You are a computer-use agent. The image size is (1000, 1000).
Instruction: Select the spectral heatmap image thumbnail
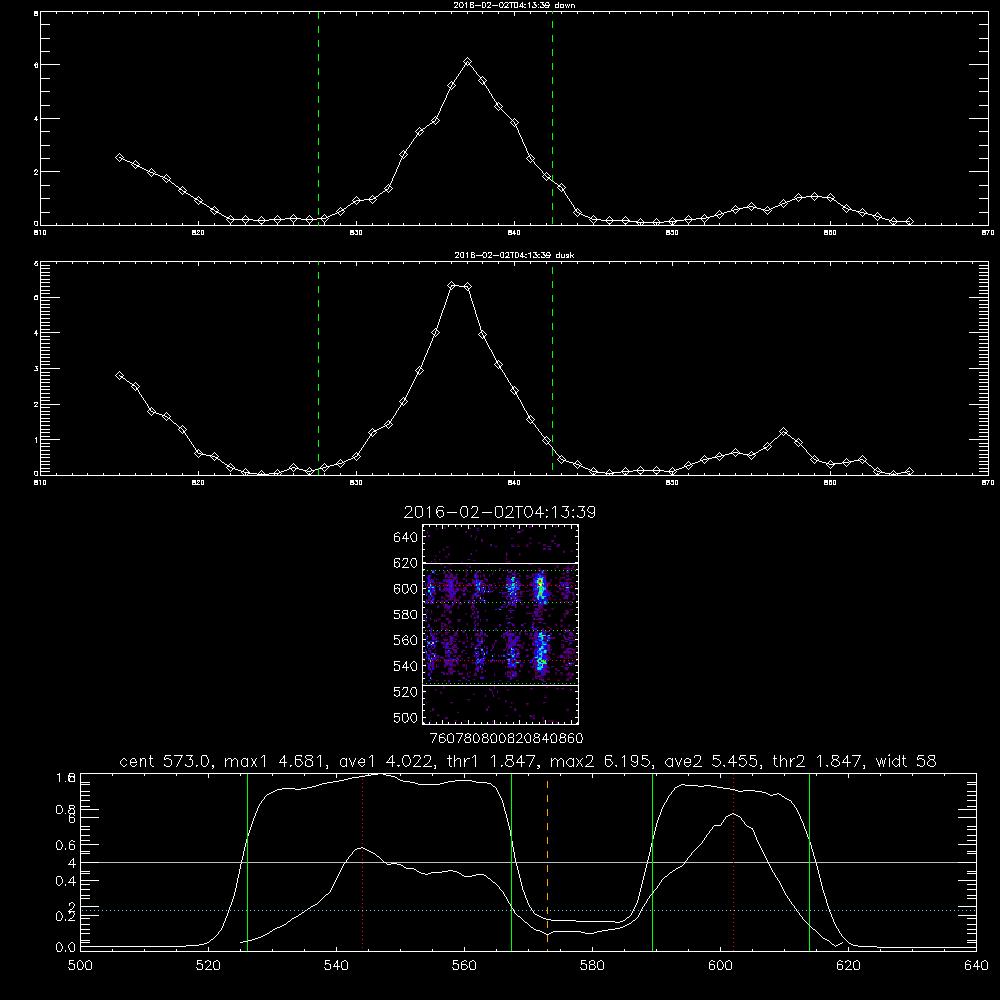point(500,624)
